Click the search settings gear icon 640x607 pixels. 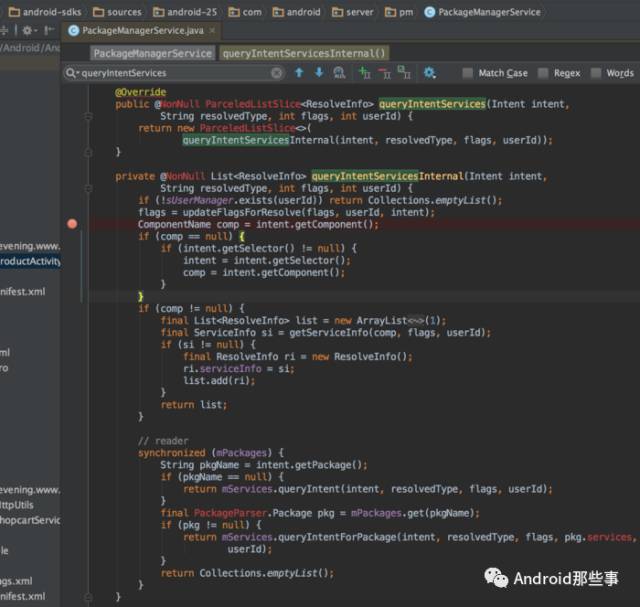[x=429, y=73]
